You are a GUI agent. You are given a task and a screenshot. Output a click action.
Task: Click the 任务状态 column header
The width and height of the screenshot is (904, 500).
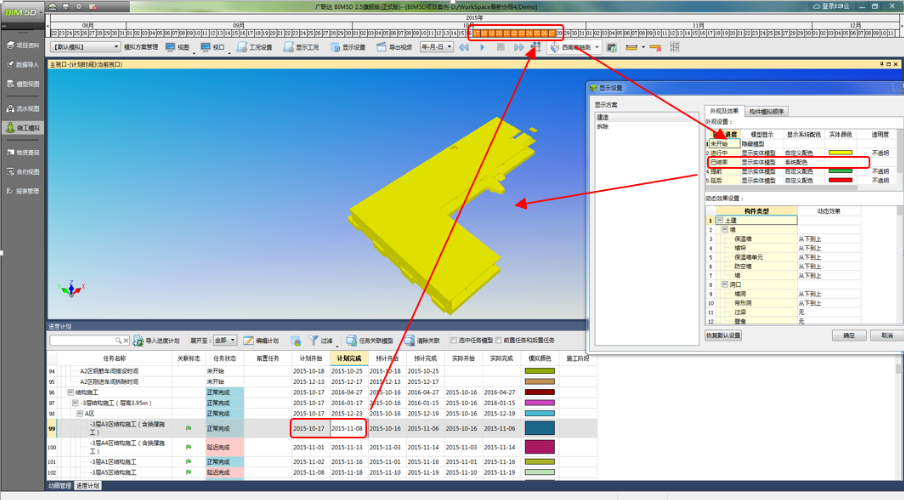coord(224,359)
